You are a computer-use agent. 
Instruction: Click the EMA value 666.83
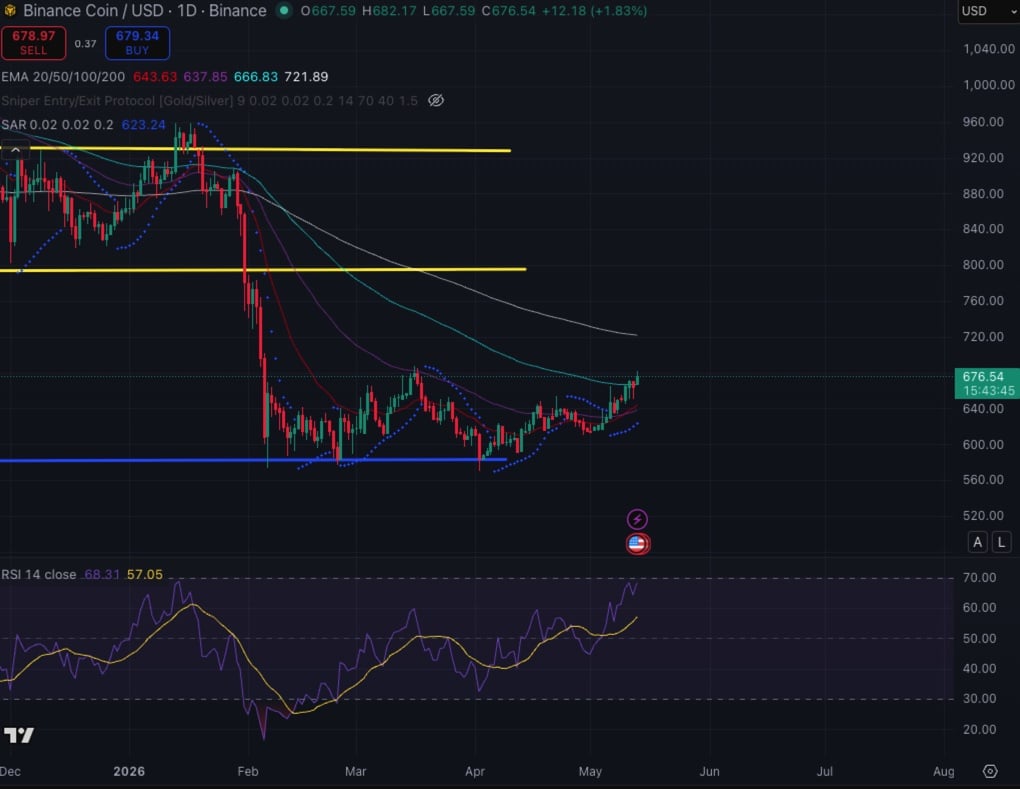click(x=256, y=77)
